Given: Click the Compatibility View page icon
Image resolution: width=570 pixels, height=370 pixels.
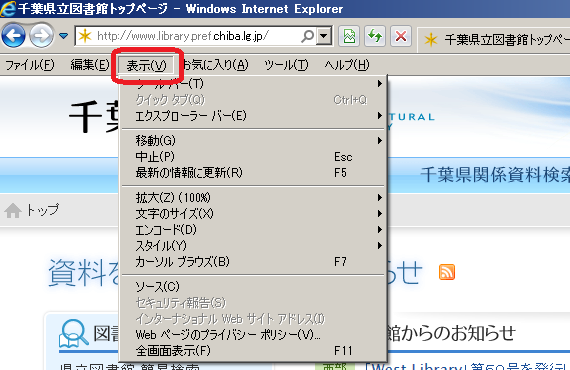Looking at the screenshot, I should click(x=349, y=36).
